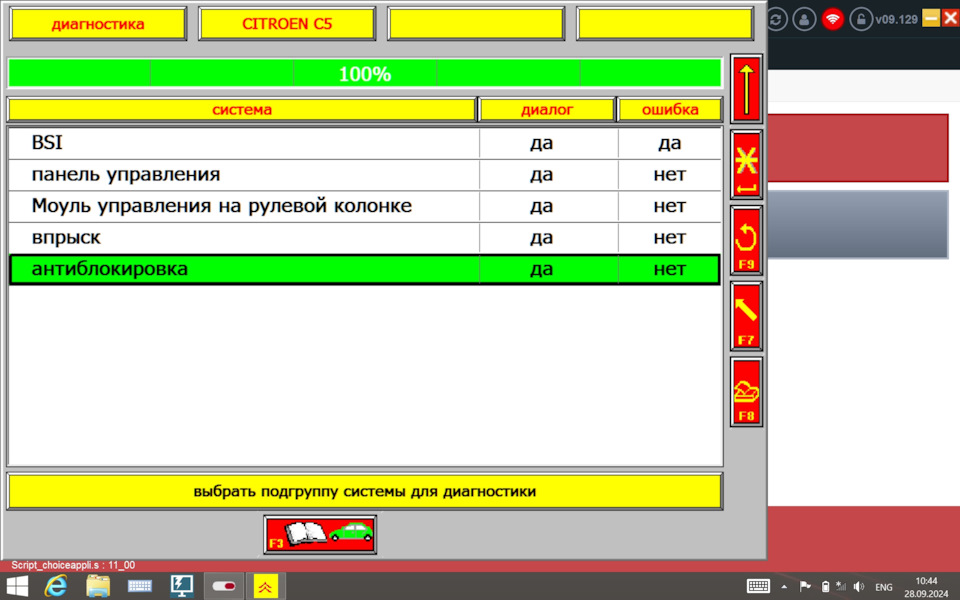Click the F7 diagonal arrow back button

coord(746,317)
